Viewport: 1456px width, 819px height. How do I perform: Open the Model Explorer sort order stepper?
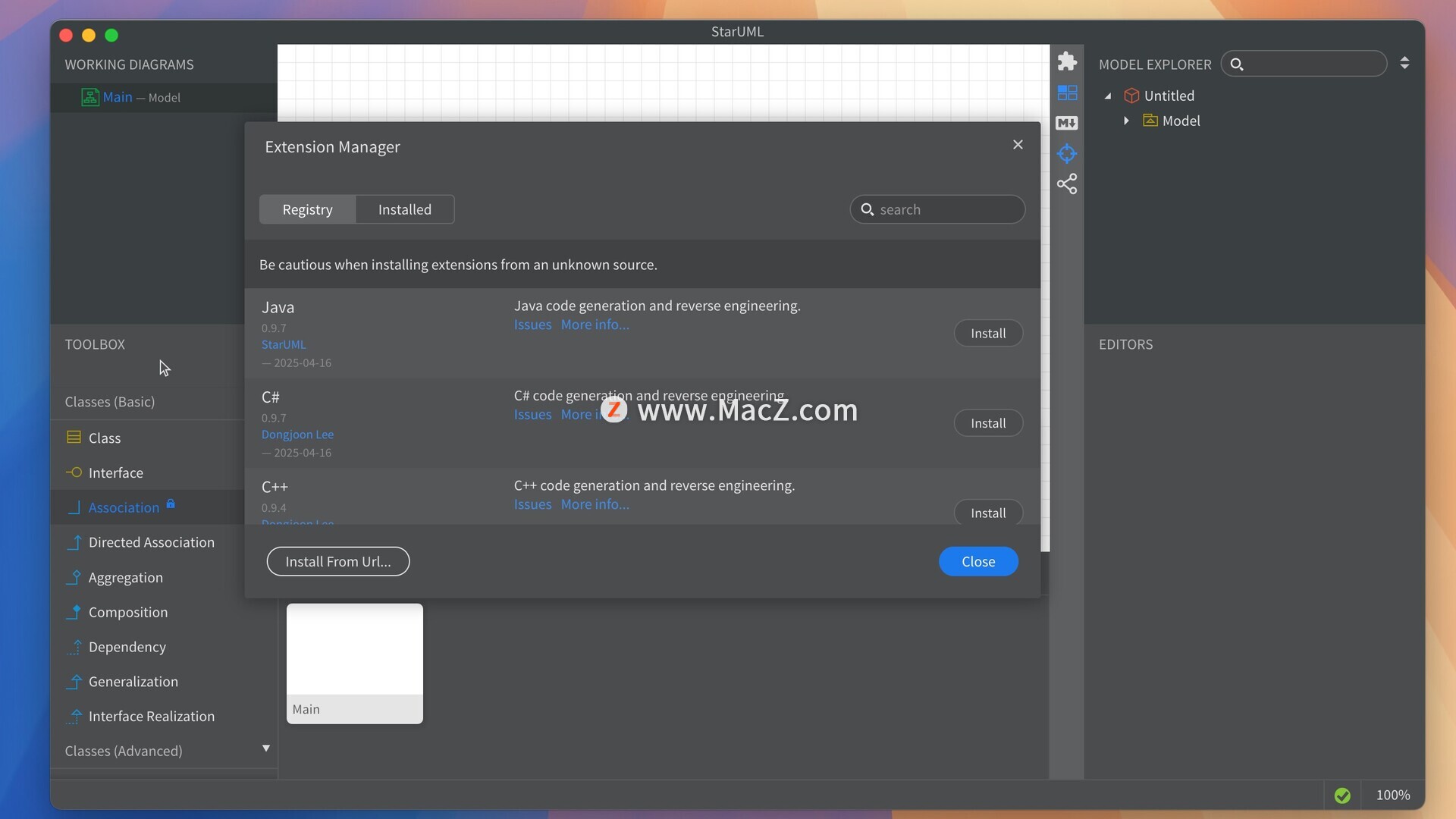[1404, 63]
